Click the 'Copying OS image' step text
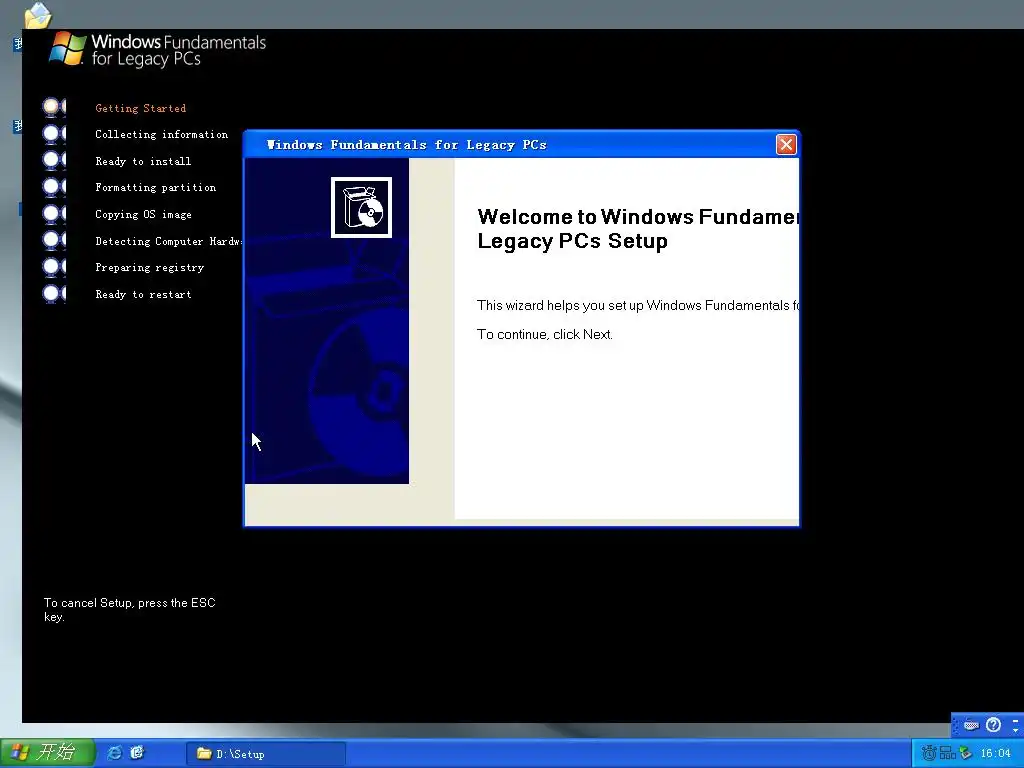The width and height of the screenshot is (1024, 768). pyautogui.click(x=143, y=214)
